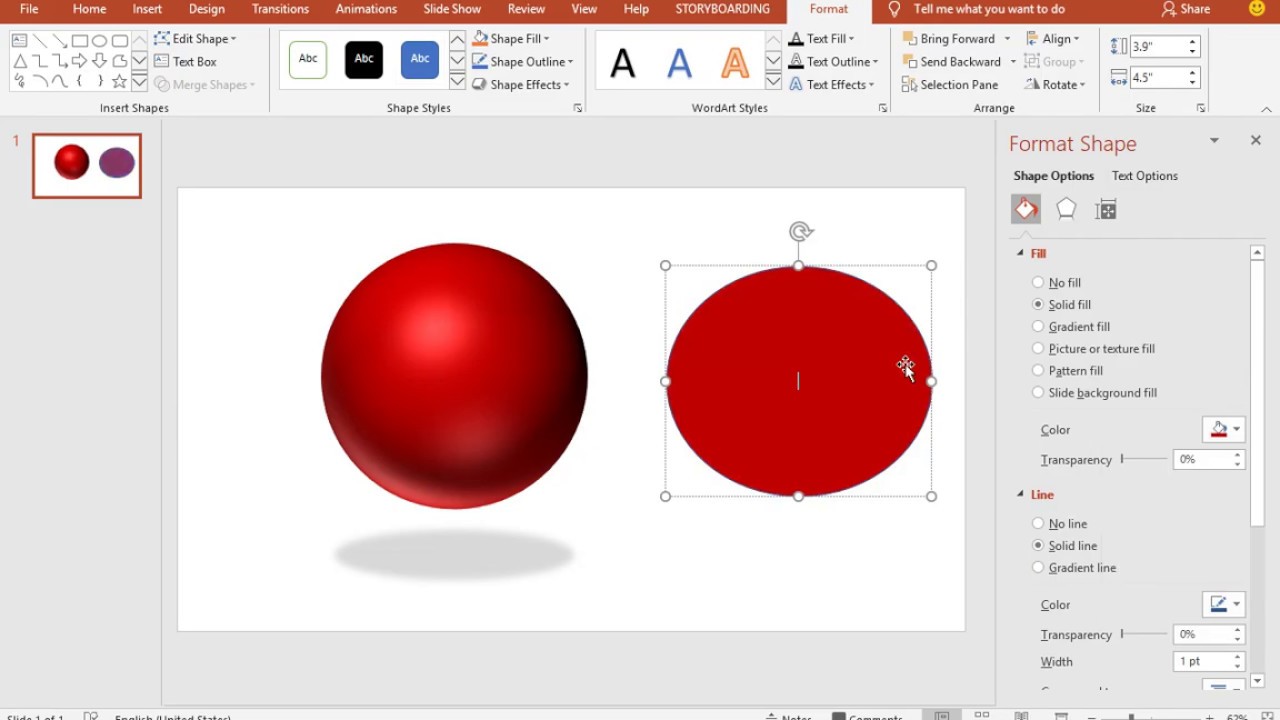Screen dimensions: 1280x720
Task: Choose the Pattern fill option
Action: pos(1067,371)
